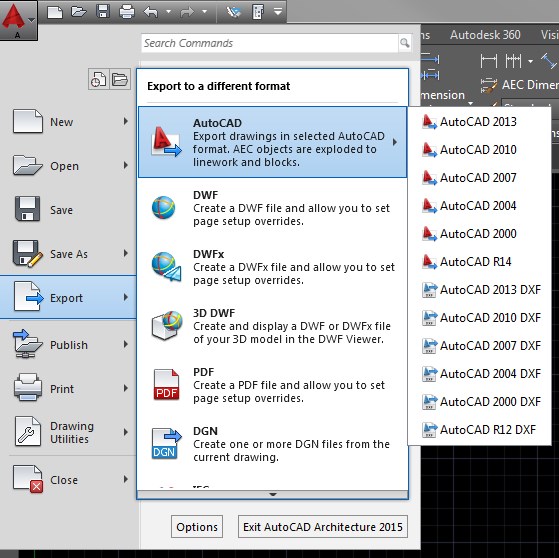Viewport: 559px width, 558px height.
Task: Select New in the application menu
Action: [x=68, y=122]
